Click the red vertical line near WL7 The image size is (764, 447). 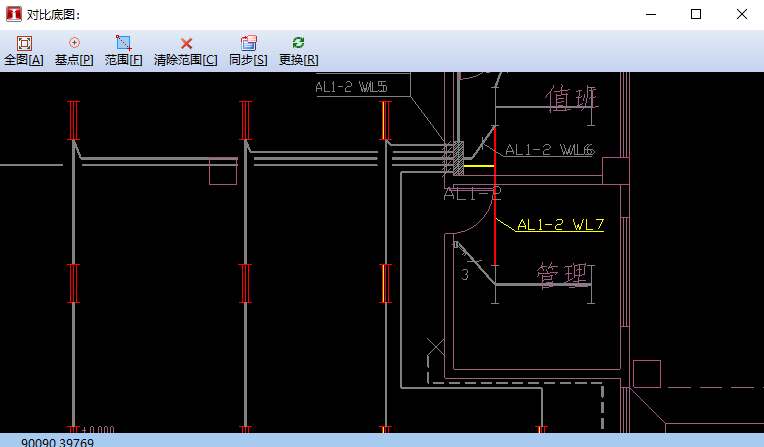click(495, 210)
